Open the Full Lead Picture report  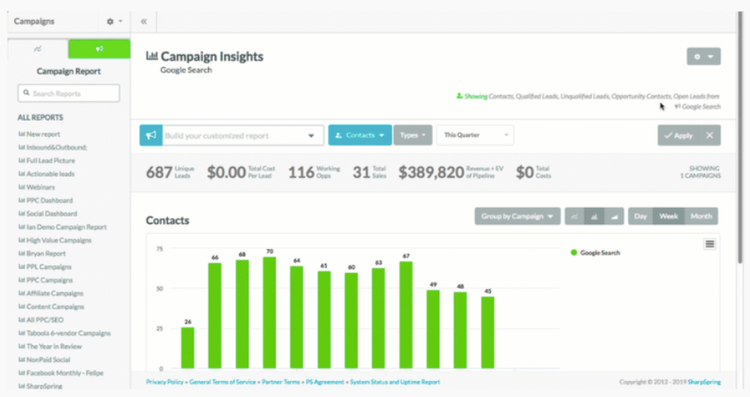(46, 161)
